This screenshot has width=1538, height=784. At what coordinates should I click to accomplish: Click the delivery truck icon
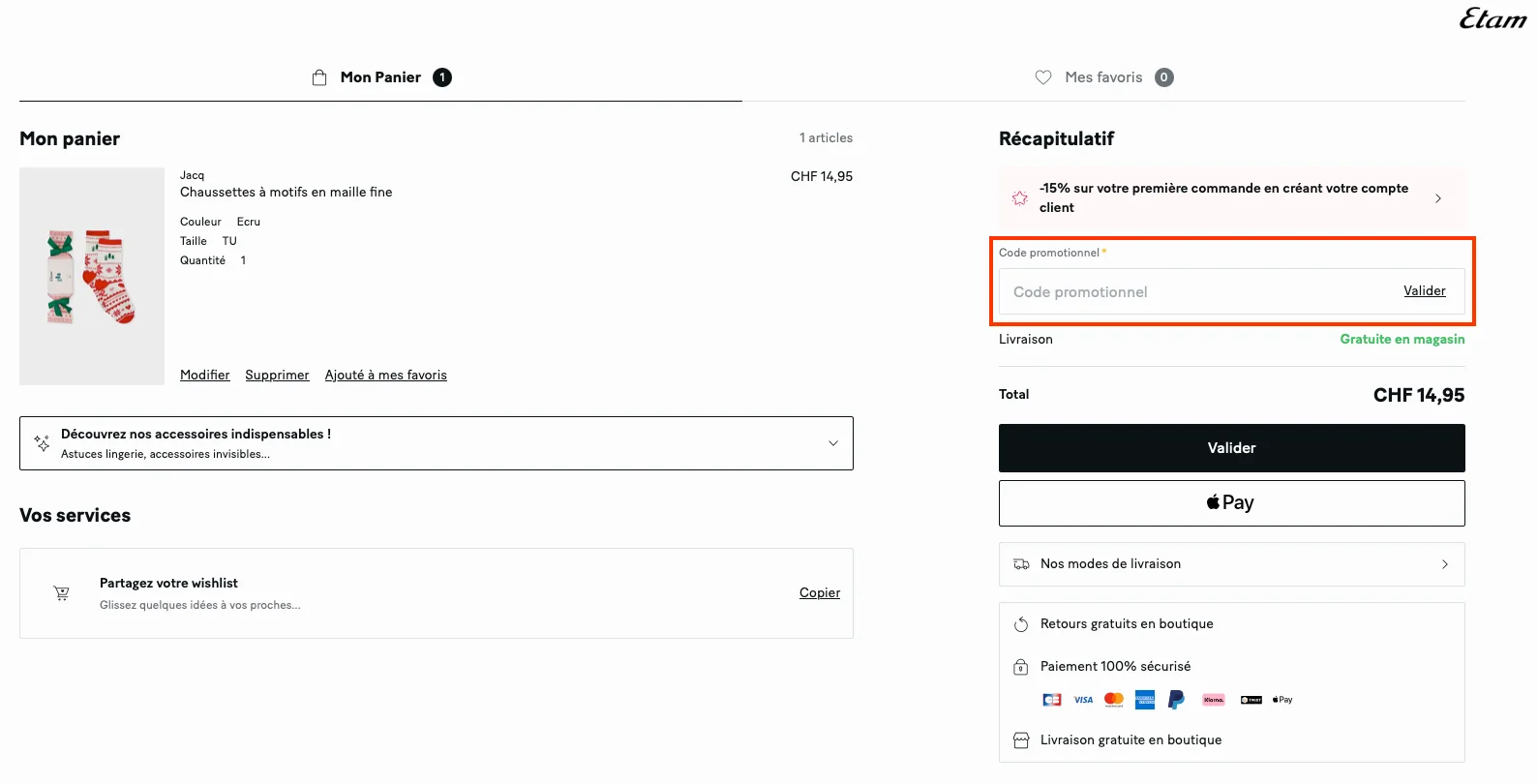(1021, 564)
